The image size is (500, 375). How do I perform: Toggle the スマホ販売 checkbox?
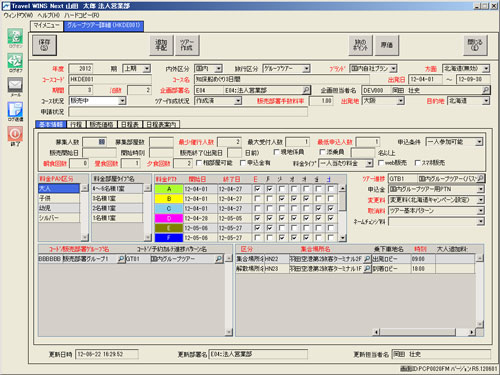(417, 163)
